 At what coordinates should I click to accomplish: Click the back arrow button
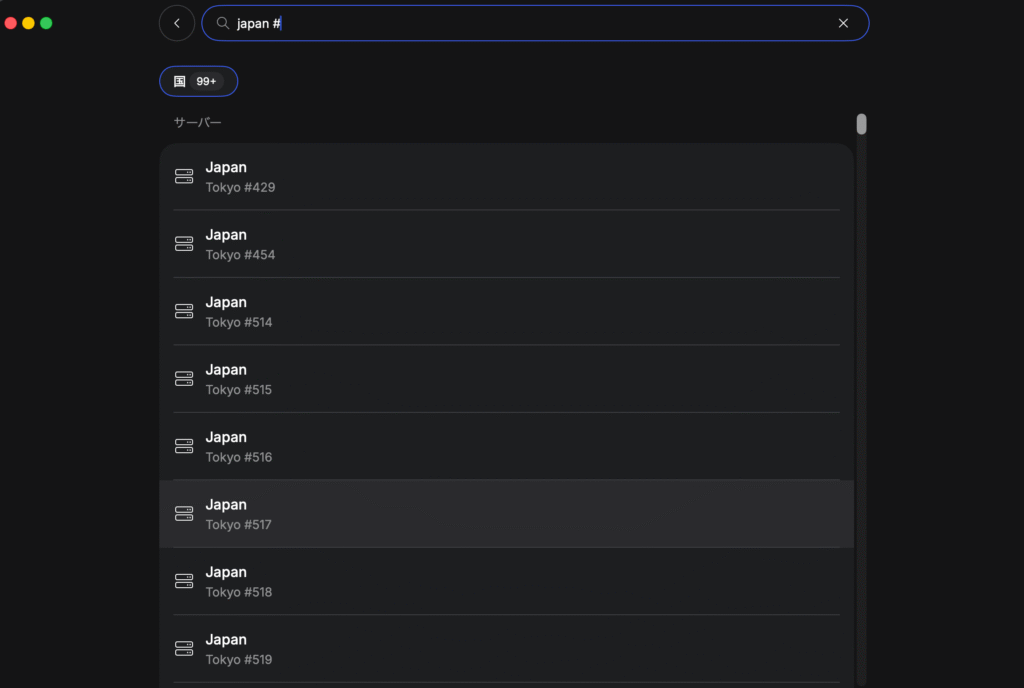pos(177,23)
